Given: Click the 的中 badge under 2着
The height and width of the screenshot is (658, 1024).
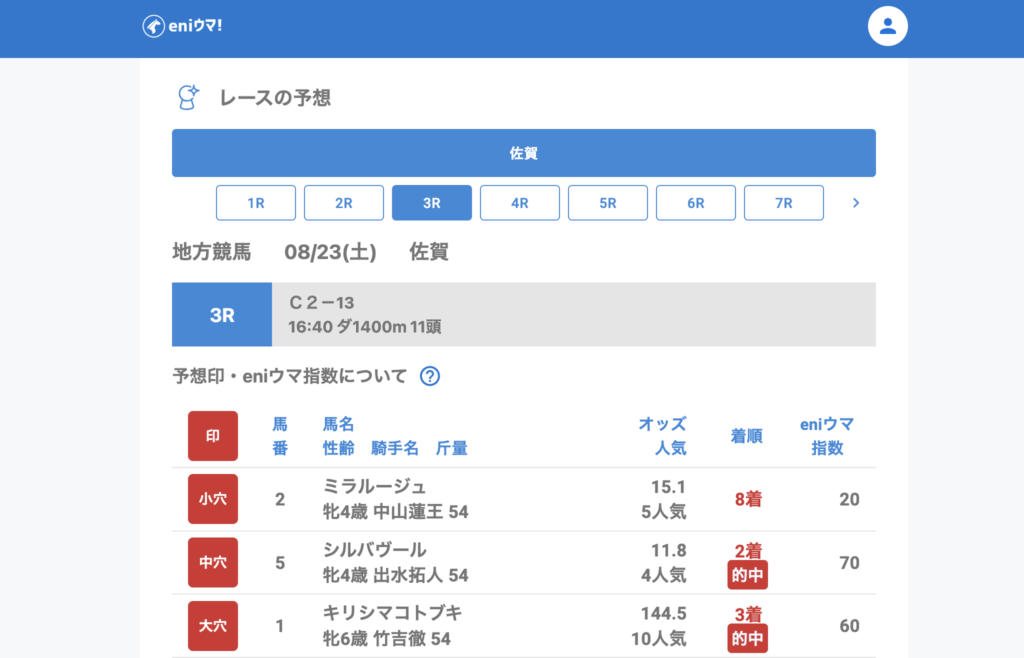Looking at the screenshot, I should point(747,576).
